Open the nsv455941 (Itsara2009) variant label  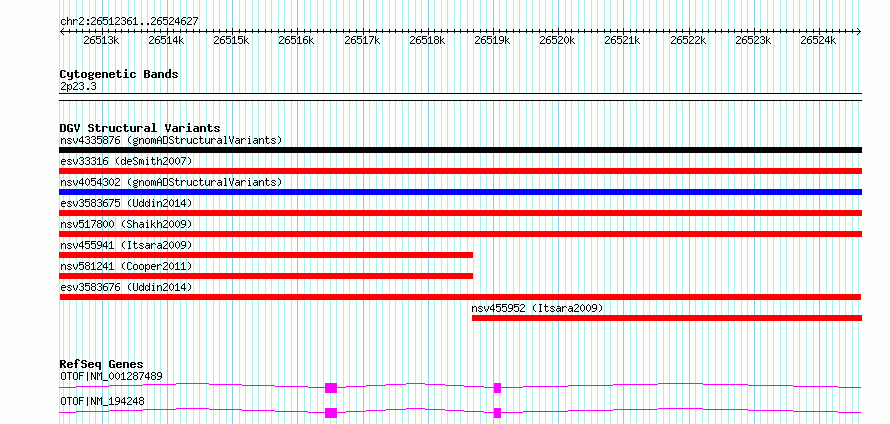pyautogui.click(x=126, y=245)
